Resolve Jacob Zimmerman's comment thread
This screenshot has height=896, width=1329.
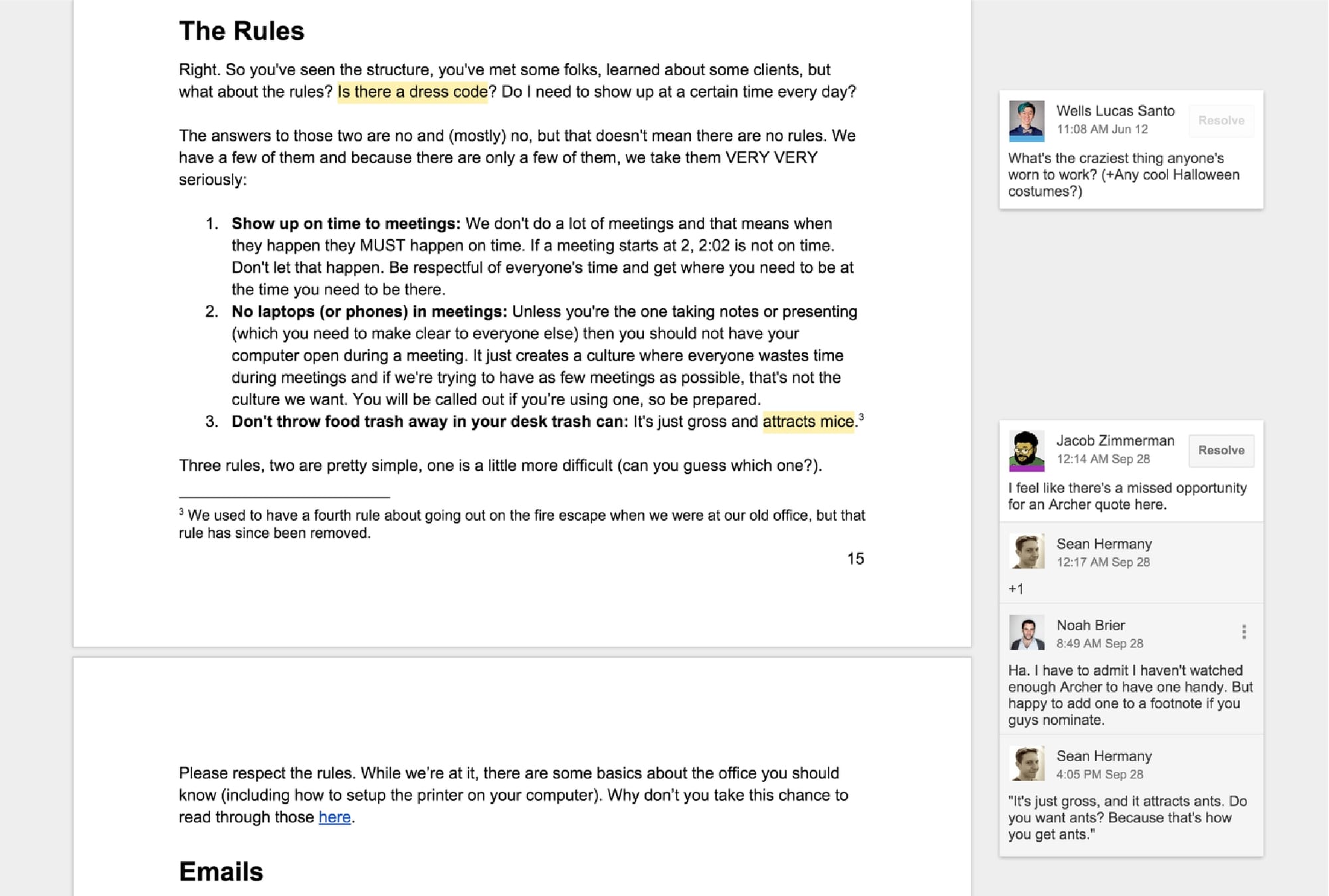[x=1221, y=450]
